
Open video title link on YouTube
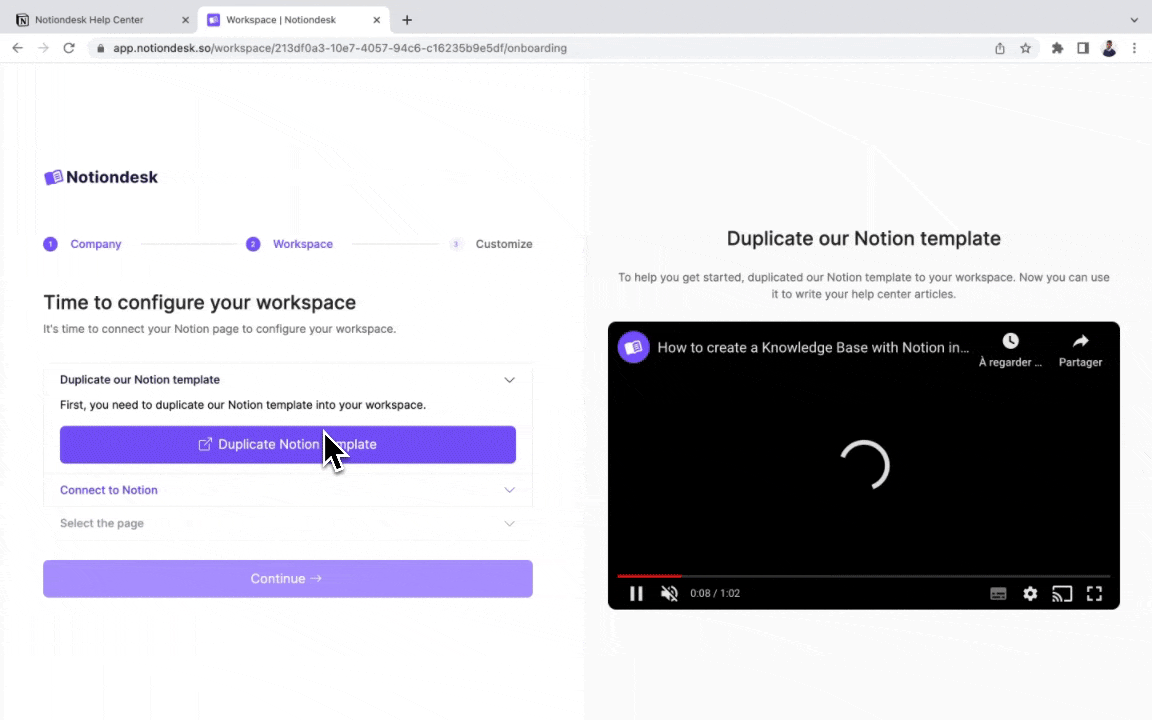click(813, 348)
